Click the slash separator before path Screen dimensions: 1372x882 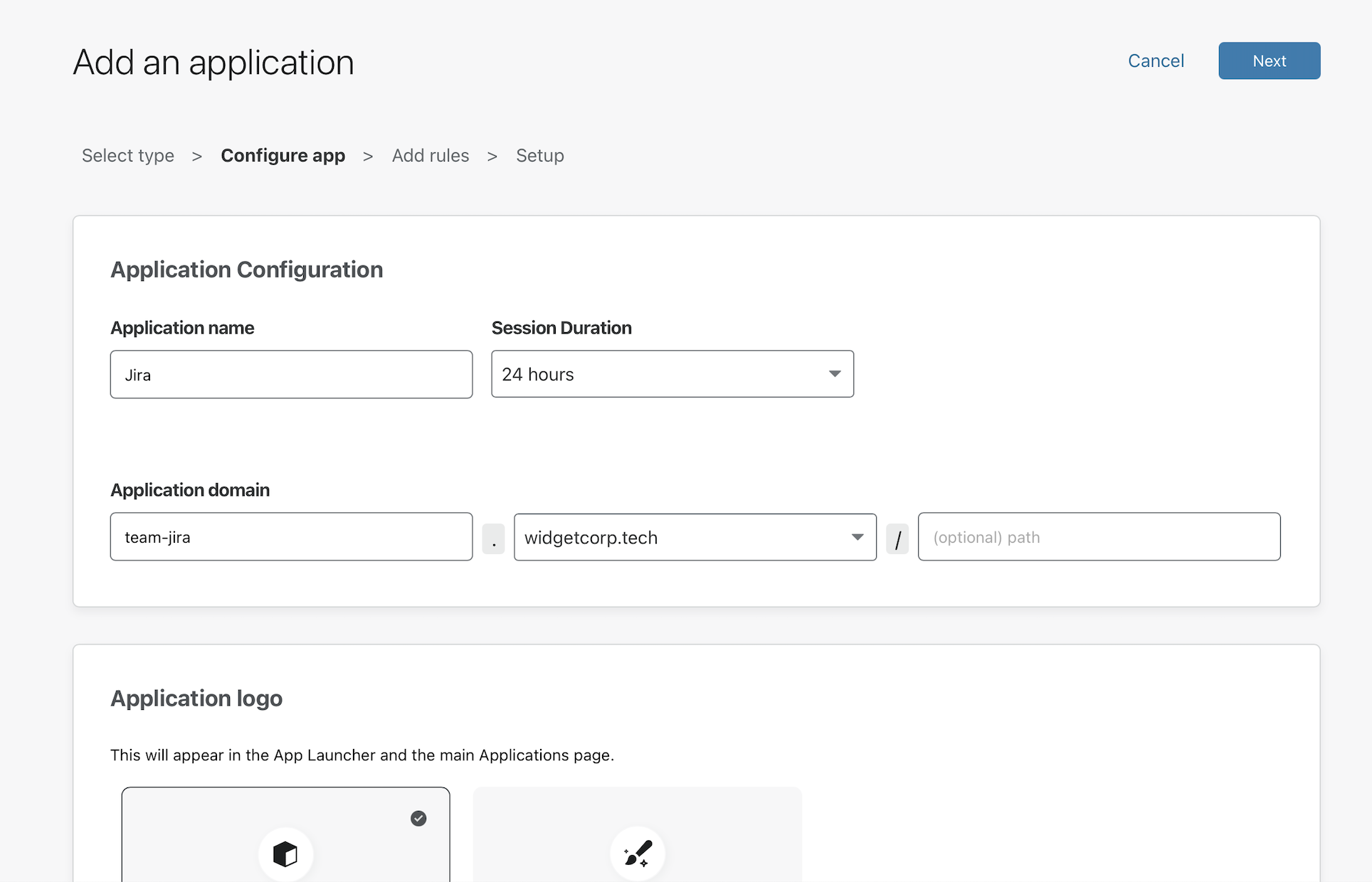897,539
